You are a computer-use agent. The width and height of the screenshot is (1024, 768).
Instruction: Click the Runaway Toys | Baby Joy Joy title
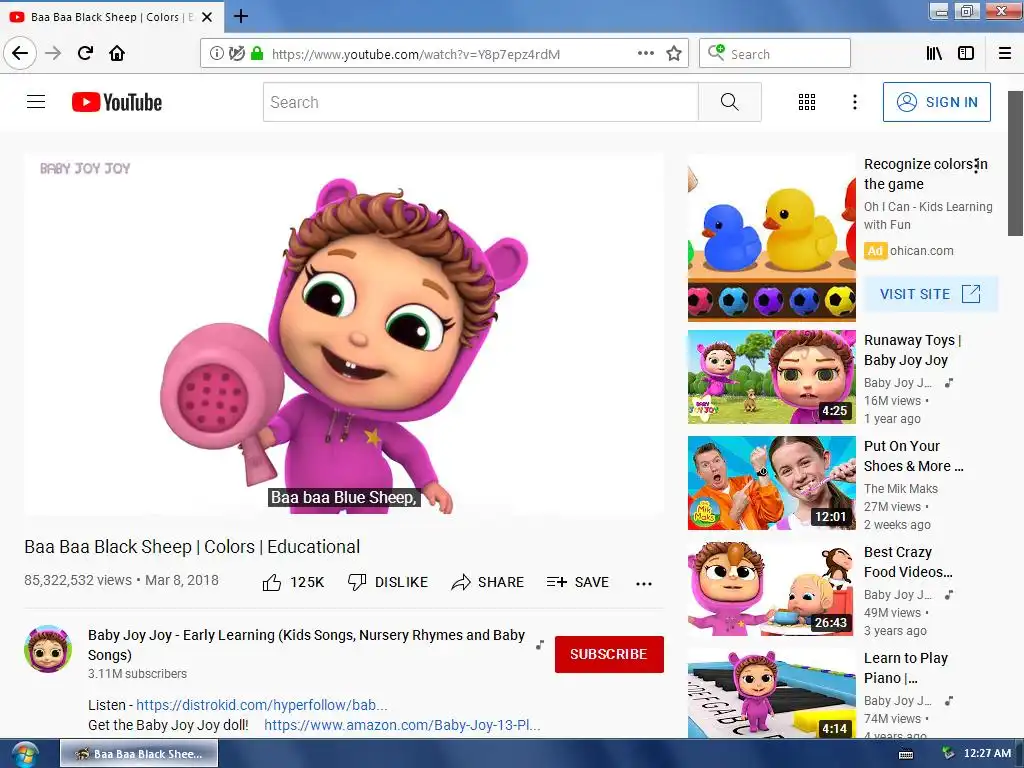[x=912, y=350]
